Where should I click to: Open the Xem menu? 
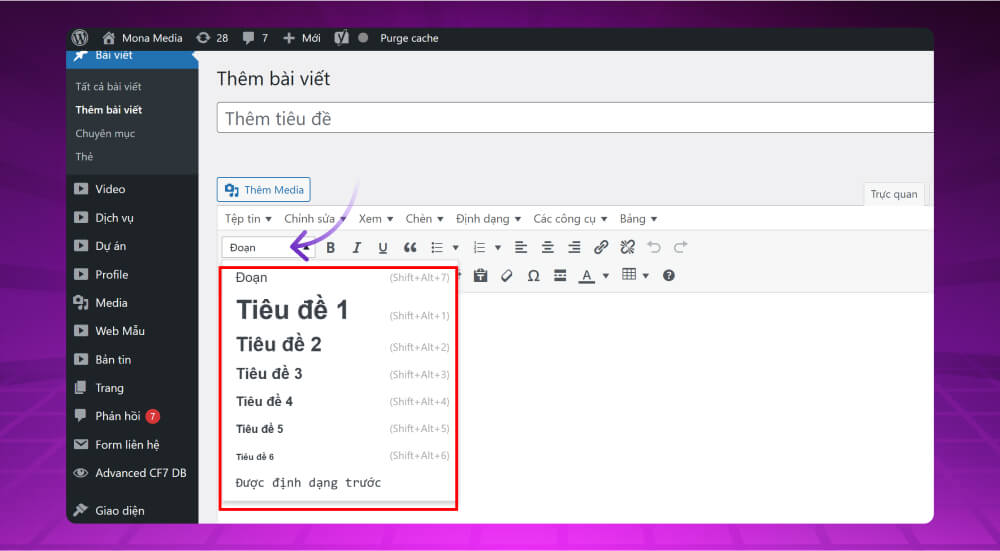(376, 219)
